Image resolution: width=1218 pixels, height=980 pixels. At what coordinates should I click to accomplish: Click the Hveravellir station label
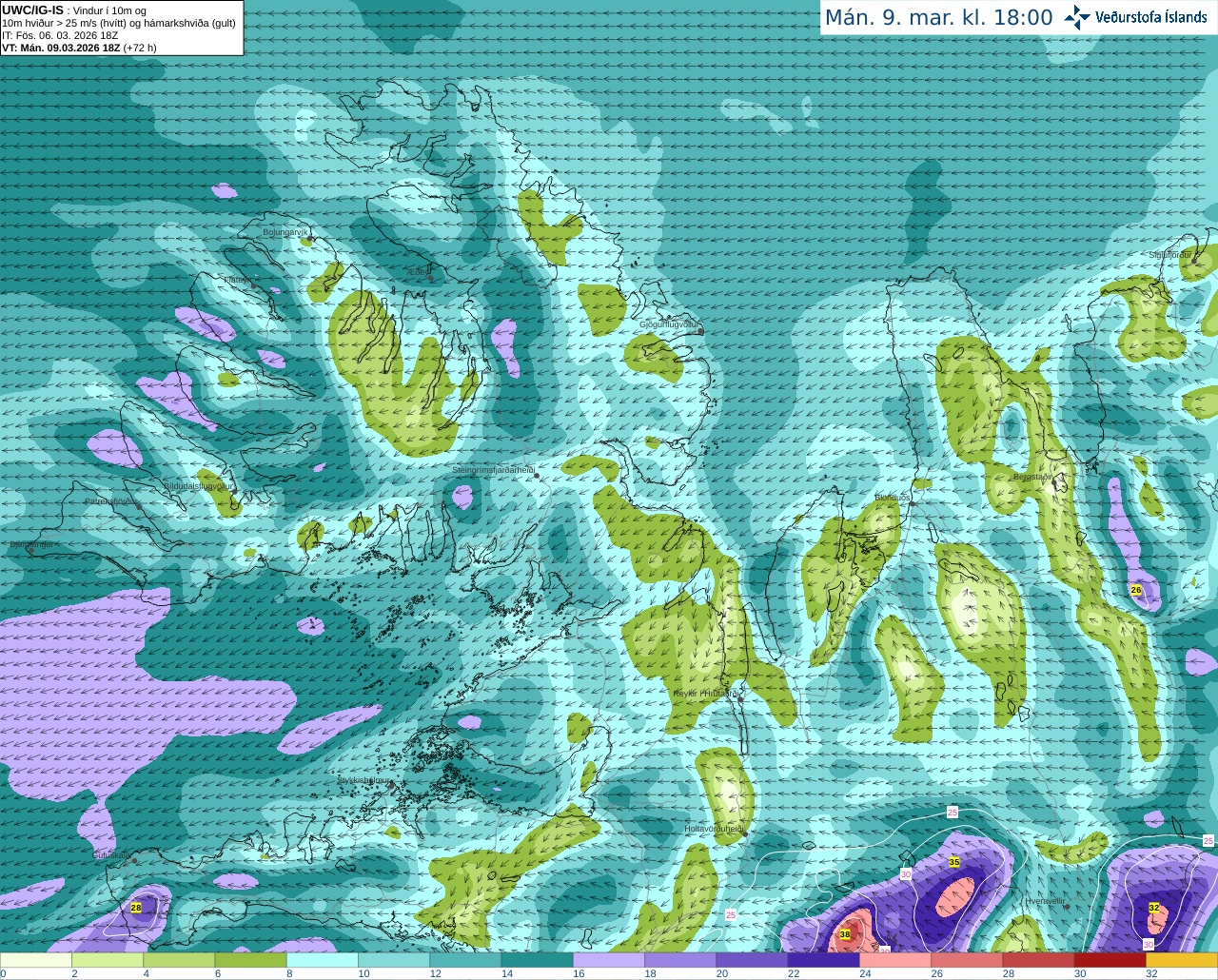pos(1044,900)
